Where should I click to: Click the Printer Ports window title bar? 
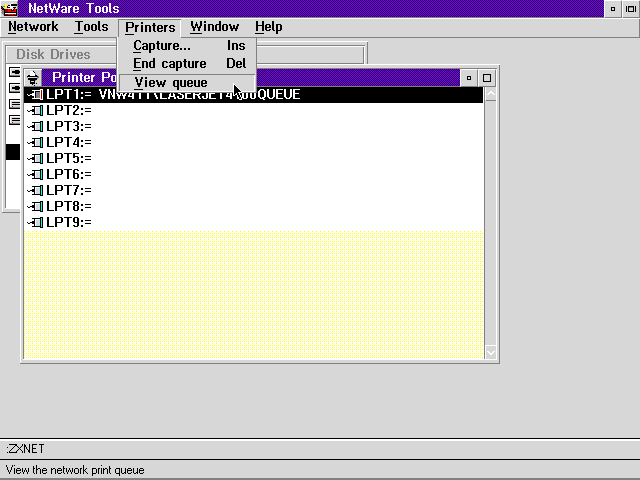pyautogui.click(x=251, y=78)
